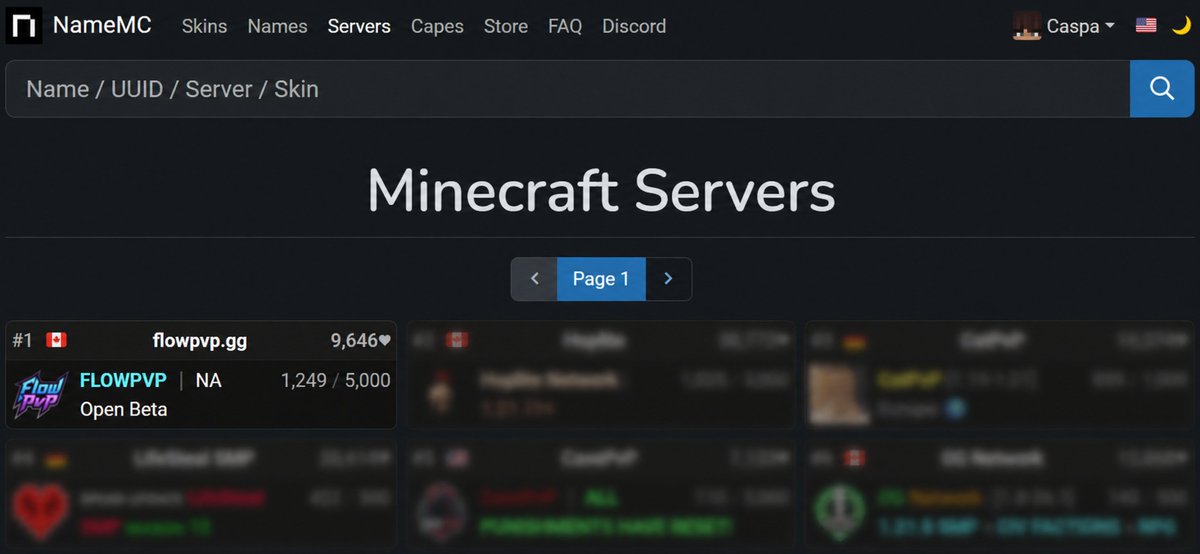This screenshot has width=1200, height=554.
Task: Open the Capes section
Action: (437, 26)
